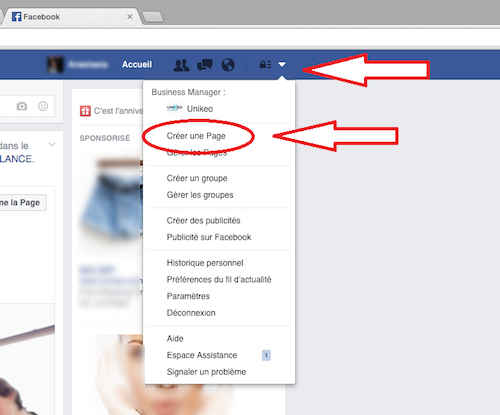The height and width of the screenshot is (415, 500).
Task: Open the messages icon in navbar
Action: (205, 65)
